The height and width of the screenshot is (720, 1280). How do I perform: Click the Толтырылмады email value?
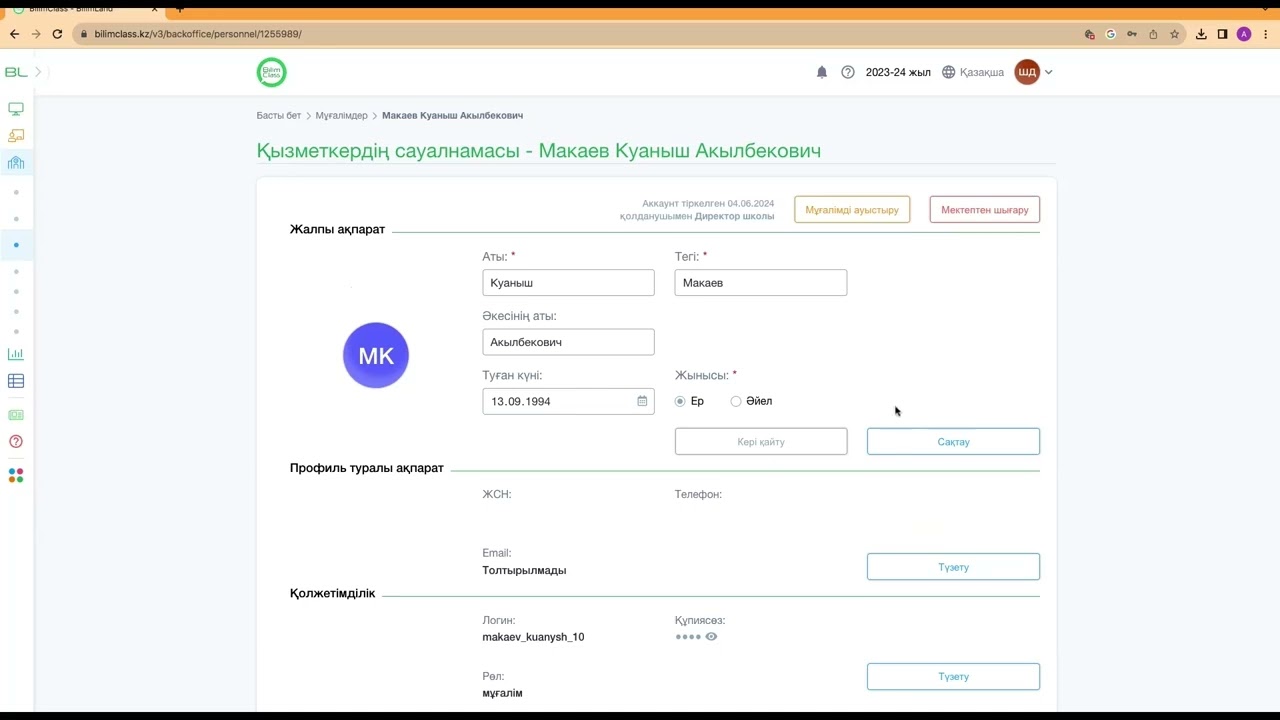click(x=524, y=570)
